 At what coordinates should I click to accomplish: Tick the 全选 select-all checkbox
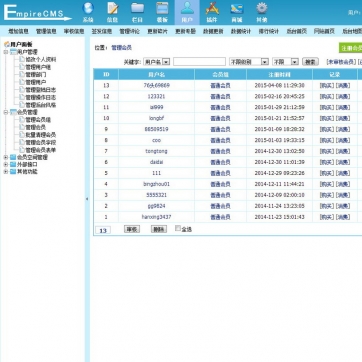178,228
